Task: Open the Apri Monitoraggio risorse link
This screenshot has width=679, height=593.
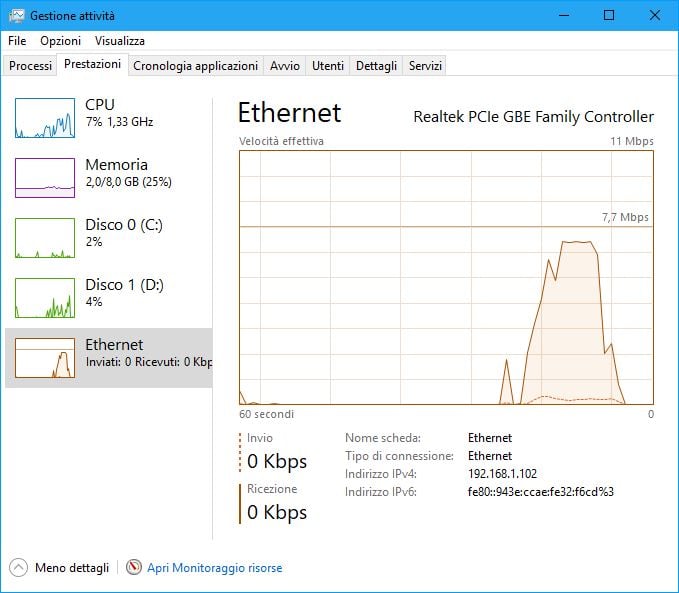Action: 215,568
